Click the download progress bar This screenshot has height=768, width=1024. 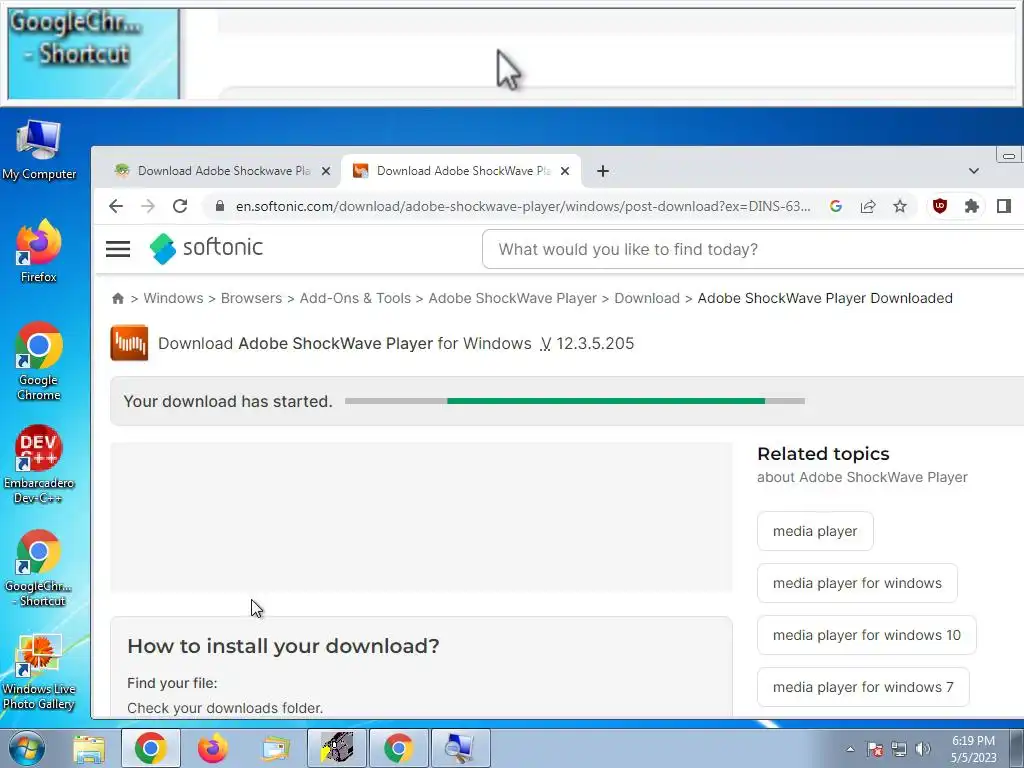(575, 401)
